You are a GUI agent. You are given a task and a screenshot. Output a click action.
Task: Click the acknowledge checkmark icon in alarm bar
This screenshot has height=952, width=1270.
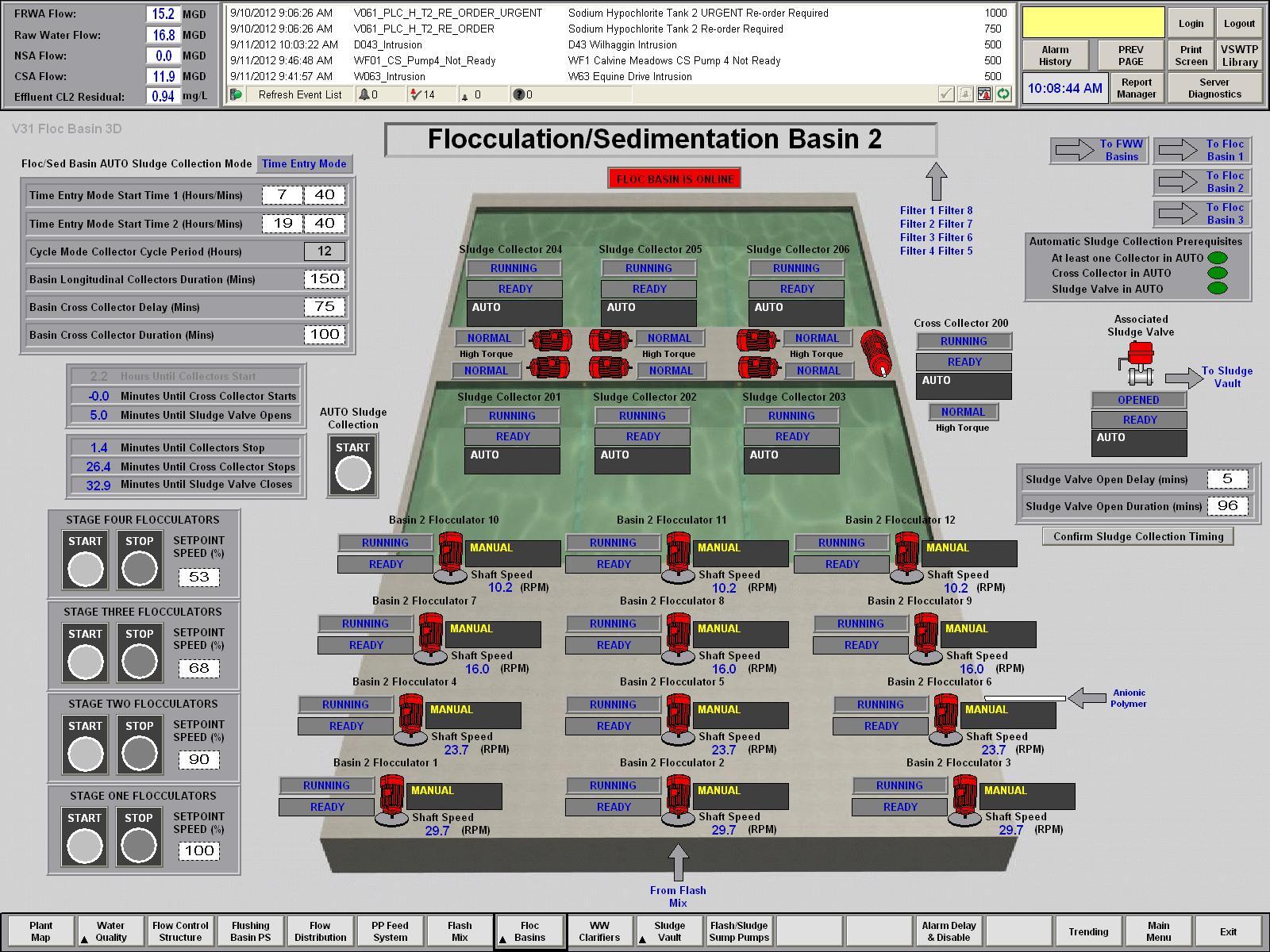pos(946,94)
